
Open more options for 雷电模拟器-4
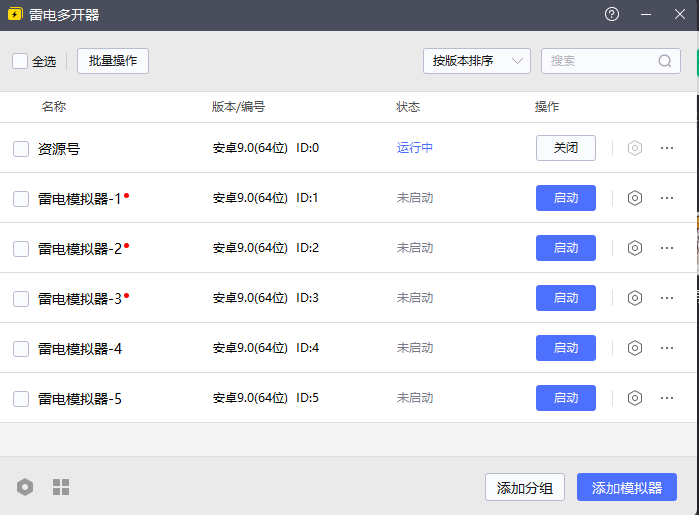click(x=667, y=348)
